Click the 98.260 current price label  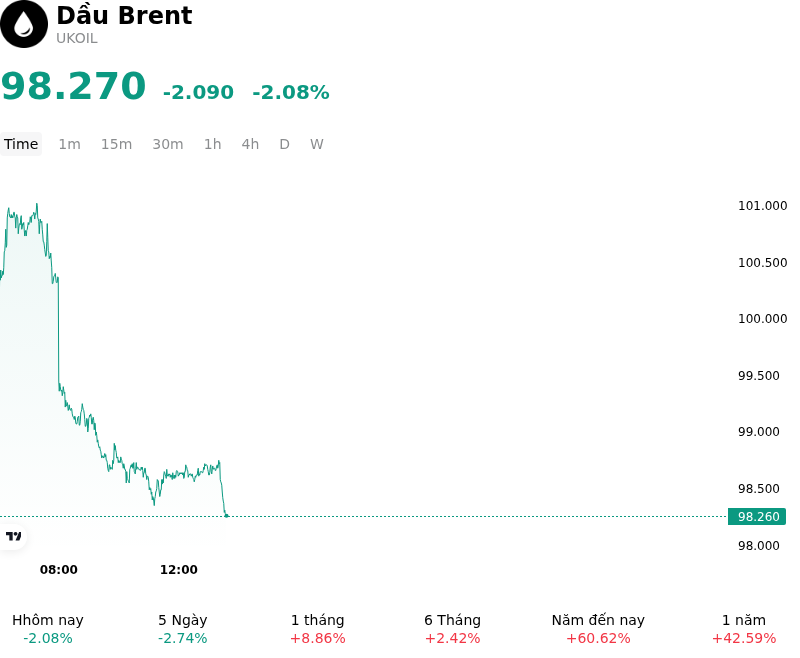[x=757, y=517]
